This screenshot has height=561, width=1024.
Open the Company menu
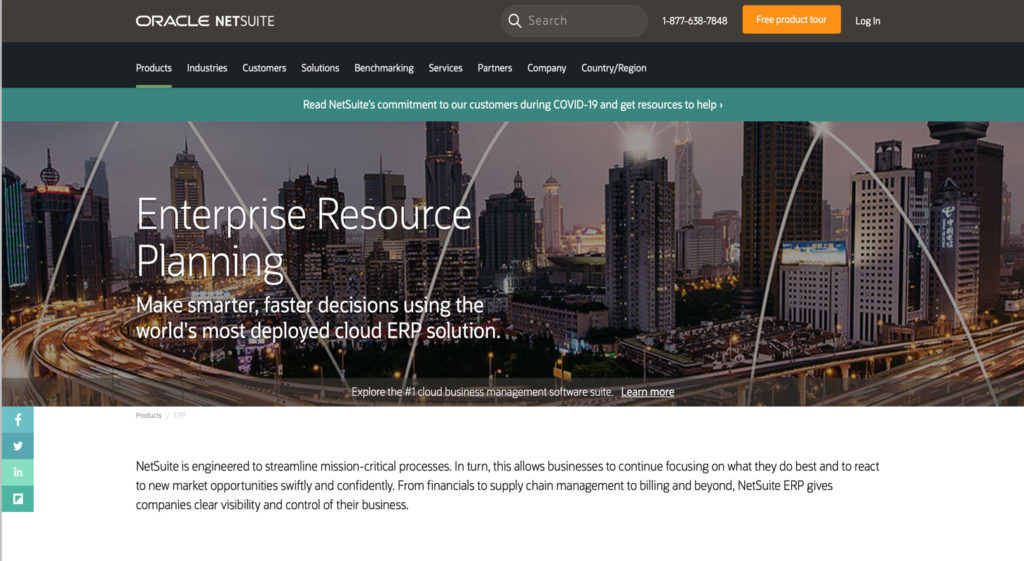pyautogui.click(x=547, y=68)
